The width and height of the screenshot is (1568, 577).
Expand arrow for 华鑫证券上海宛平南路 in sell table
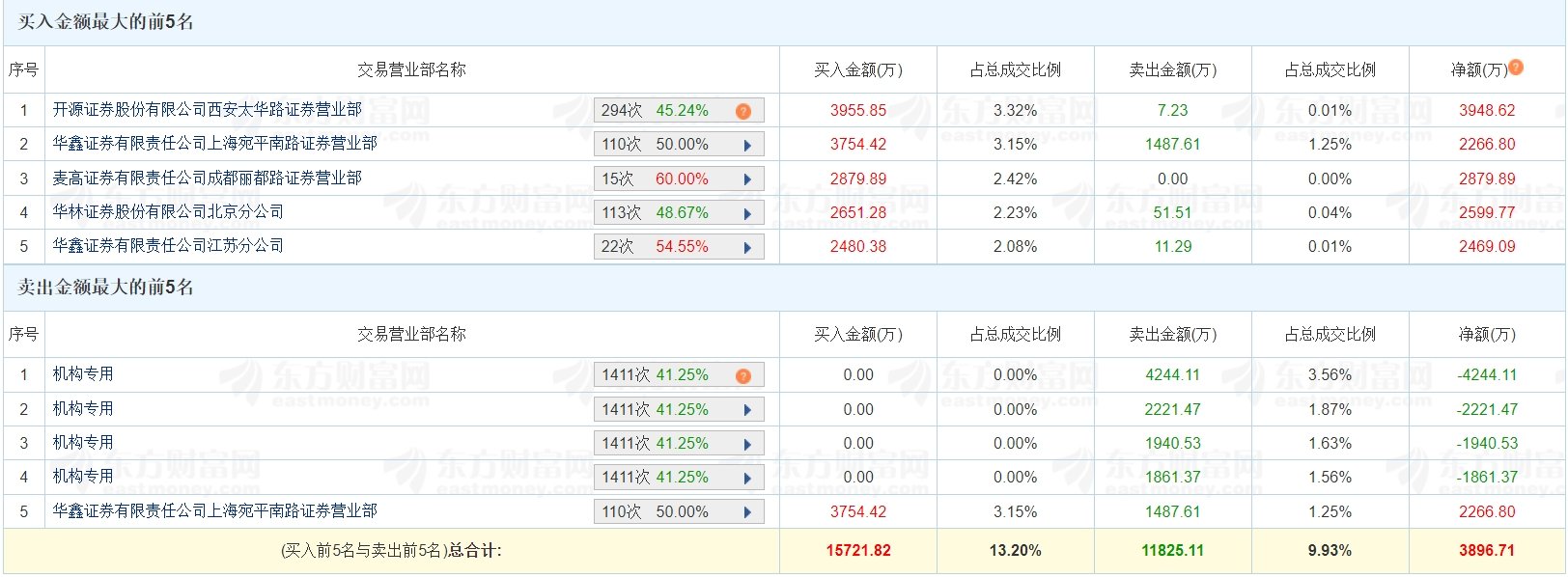747,512
